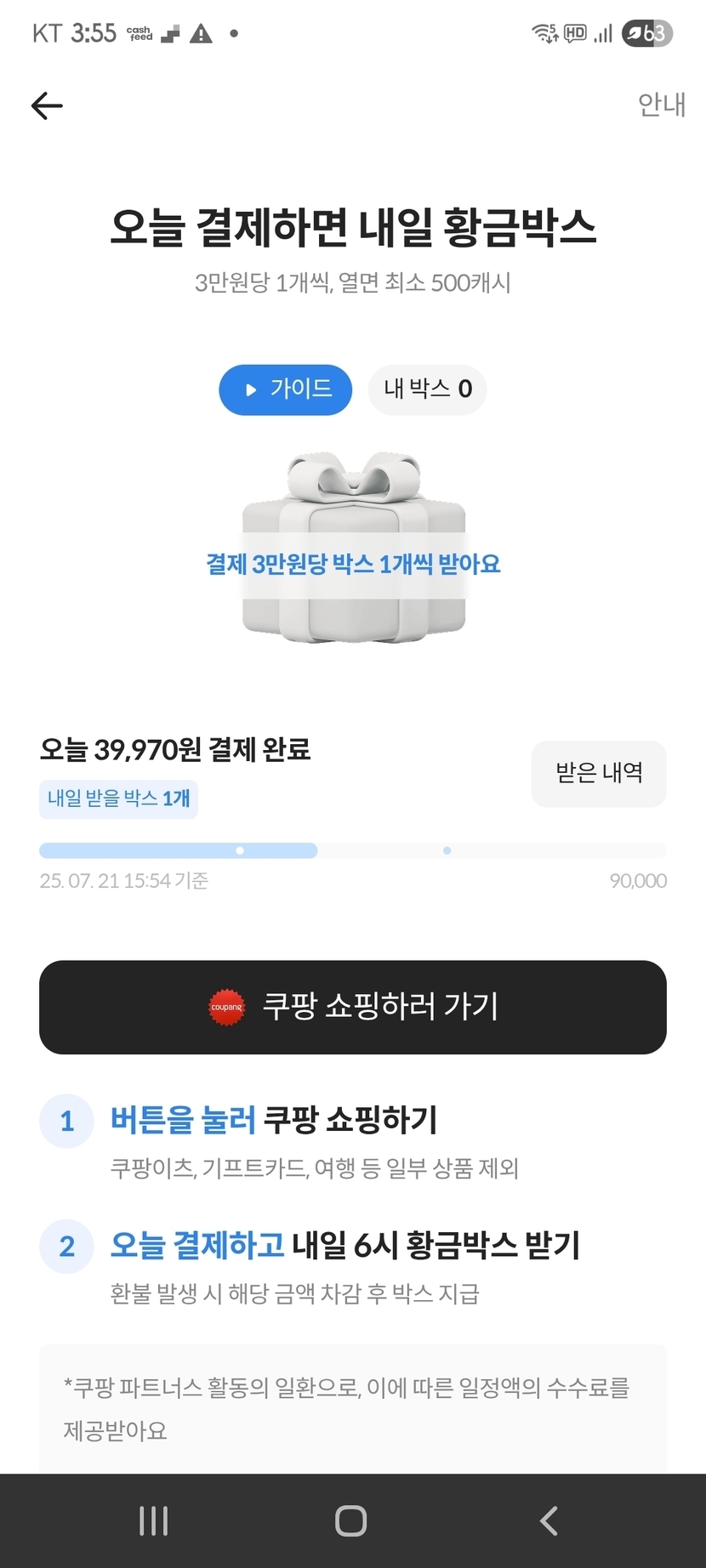Play the 가이드 guide video

pyautogui.click(x=285, y=389)
